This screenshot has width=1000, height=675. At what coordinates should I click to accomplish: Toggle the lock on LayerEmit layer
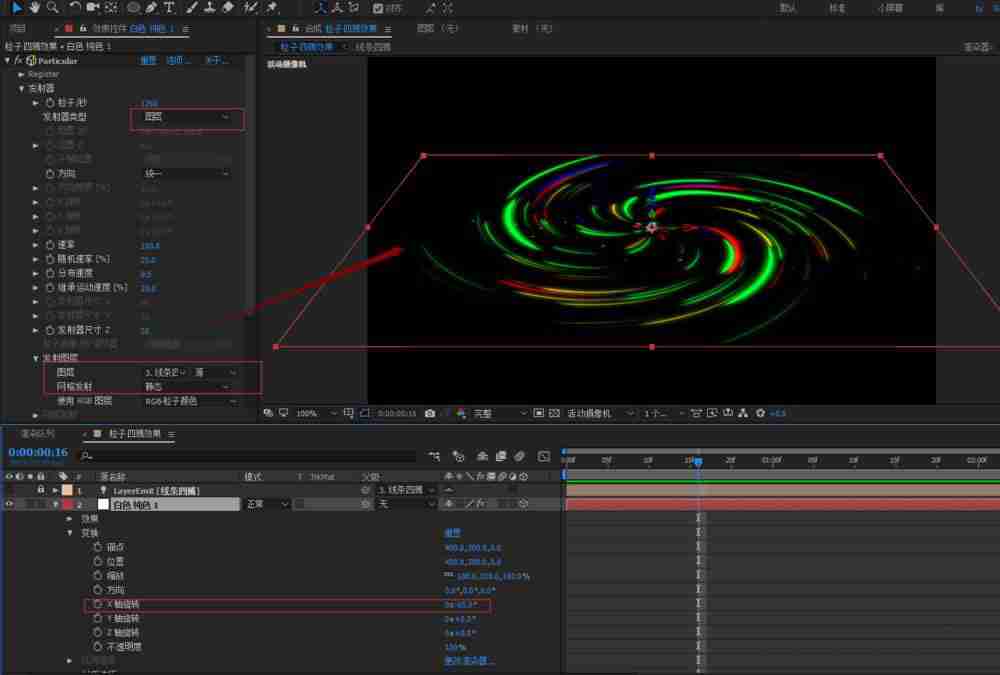pyautogui.click(x=41, y=490)
